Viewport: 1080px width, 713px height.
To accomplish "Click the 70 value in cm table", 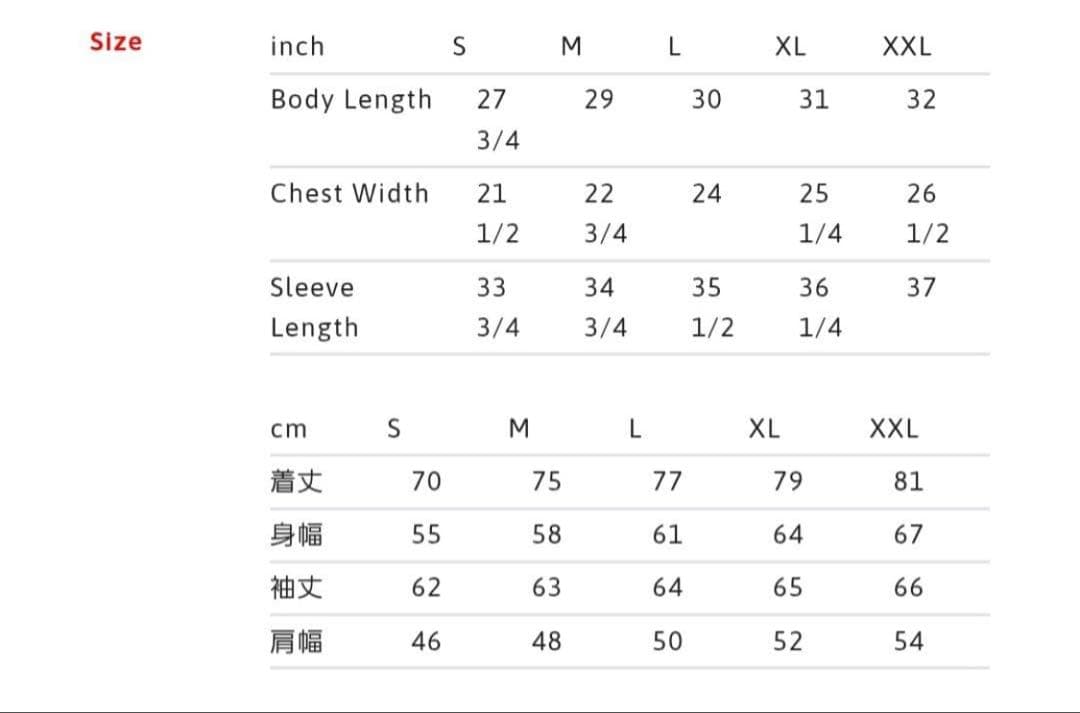I will point(426,482).
